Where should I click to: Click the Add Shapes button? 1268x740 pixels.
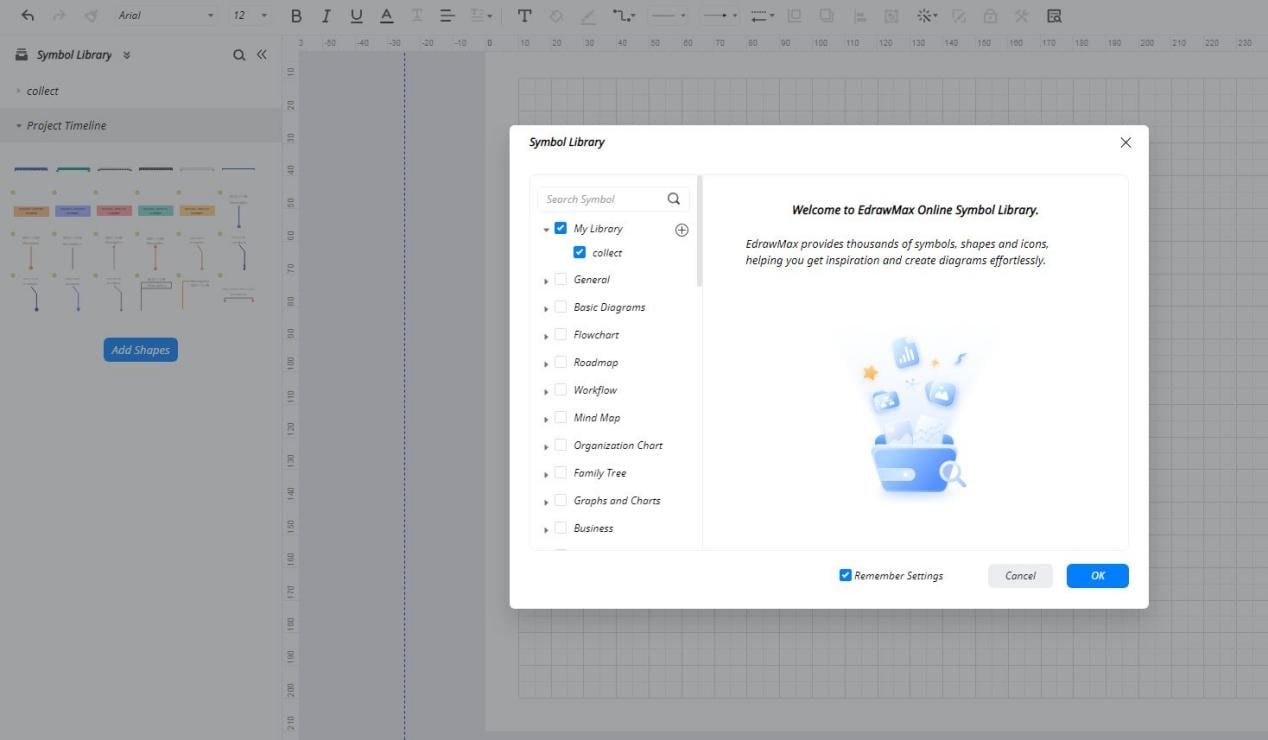pyautogui.click(x=140, y=350)
